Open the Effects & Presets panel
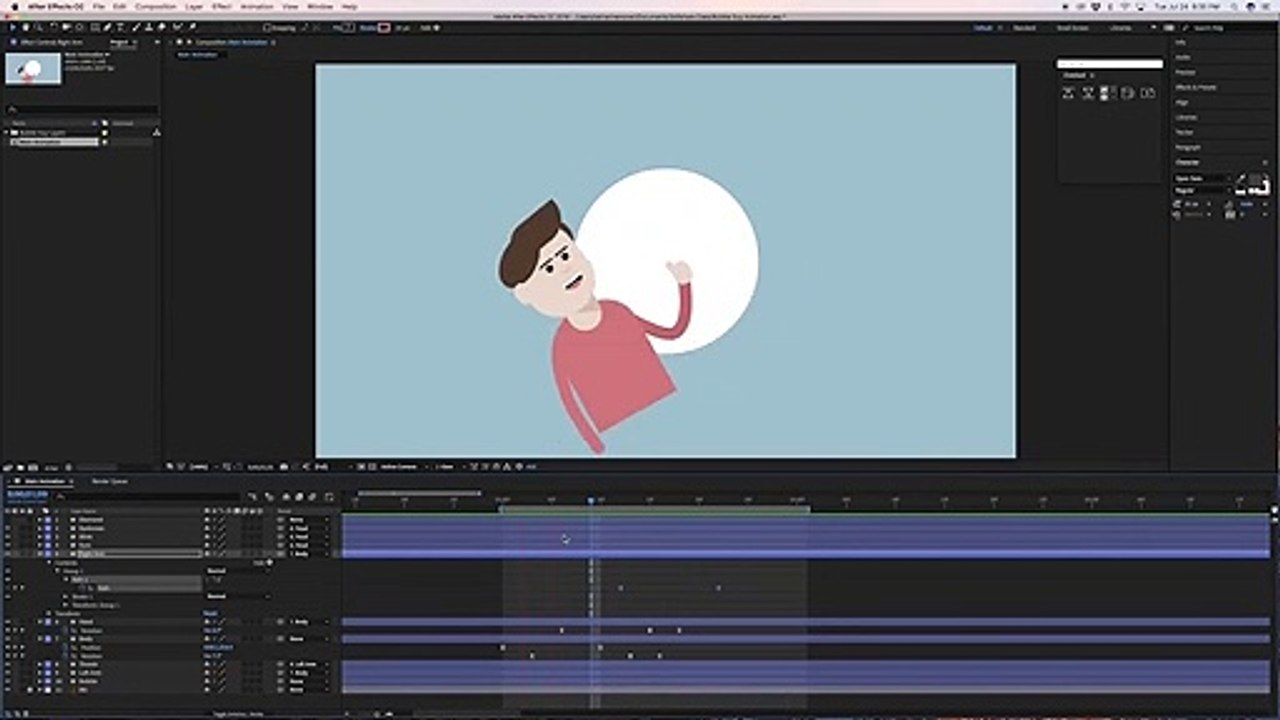1280x720 pixels. 1196,87
